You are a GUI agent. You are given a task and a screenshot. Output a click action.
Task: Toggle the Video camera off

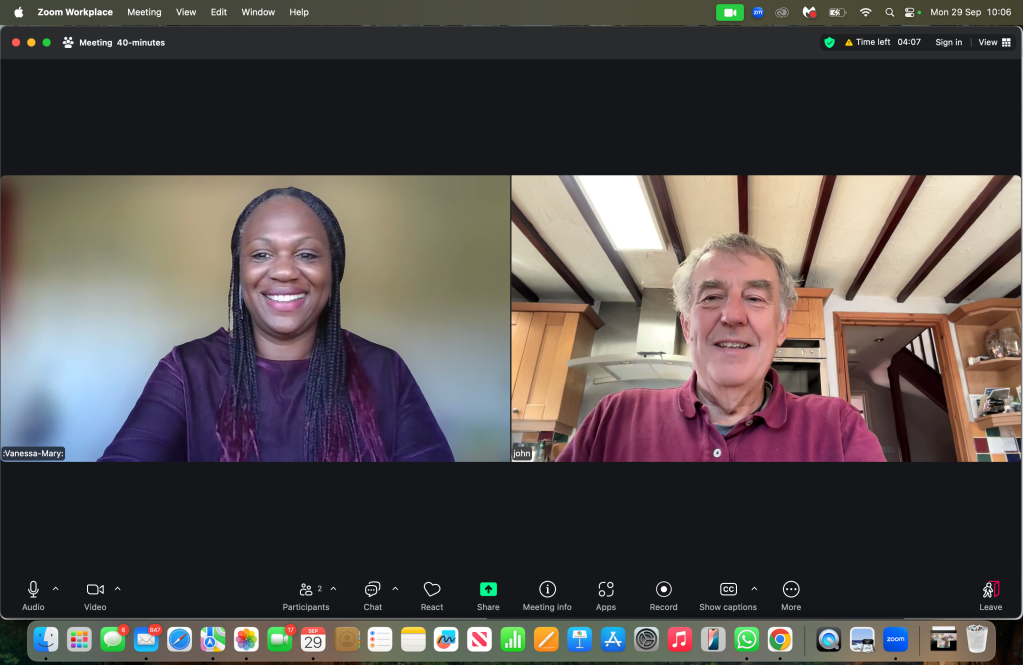tap(95, 590)
